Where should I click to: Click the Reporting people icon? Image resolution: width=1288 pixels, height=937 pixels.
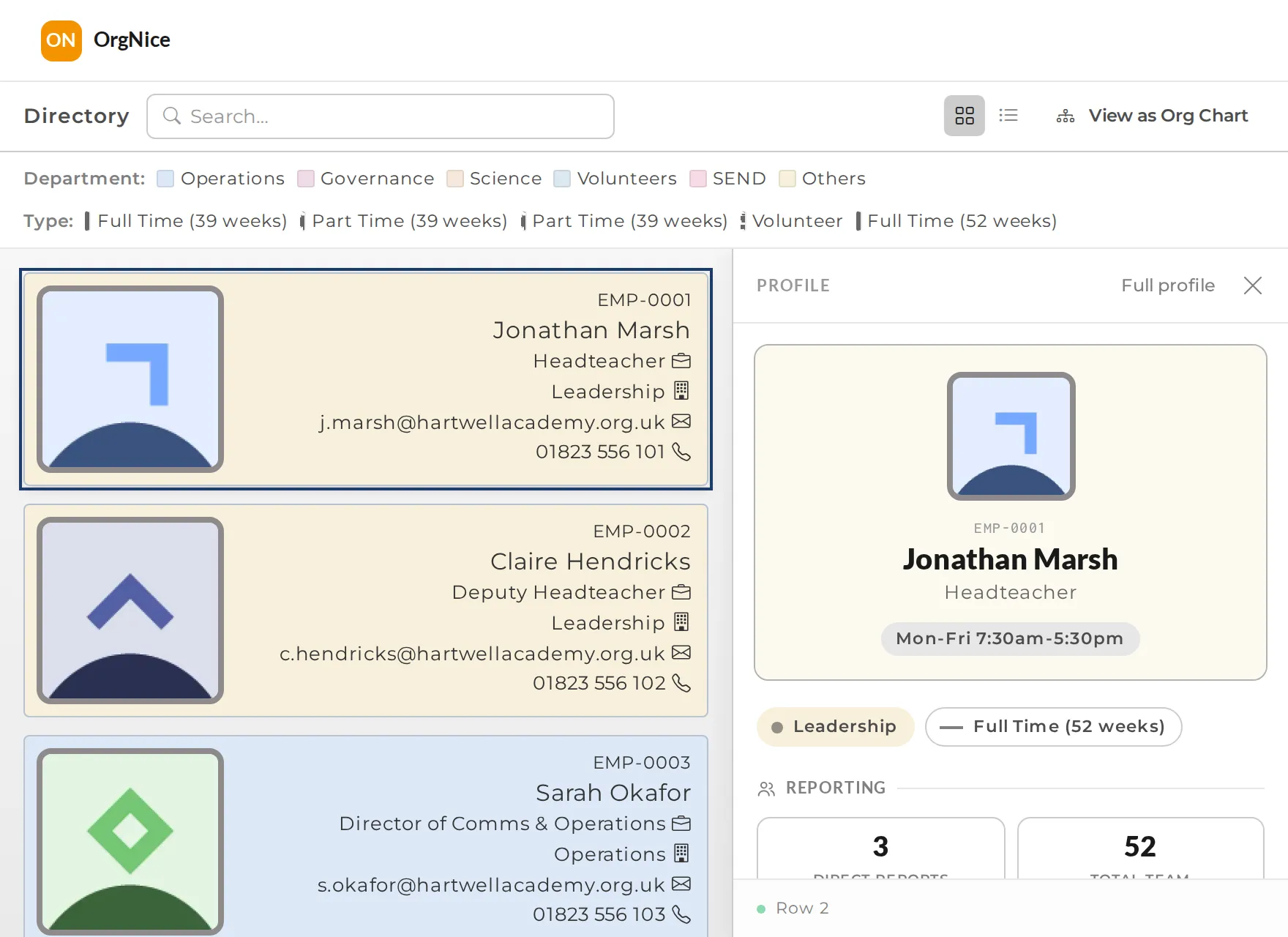coord(766,788)
